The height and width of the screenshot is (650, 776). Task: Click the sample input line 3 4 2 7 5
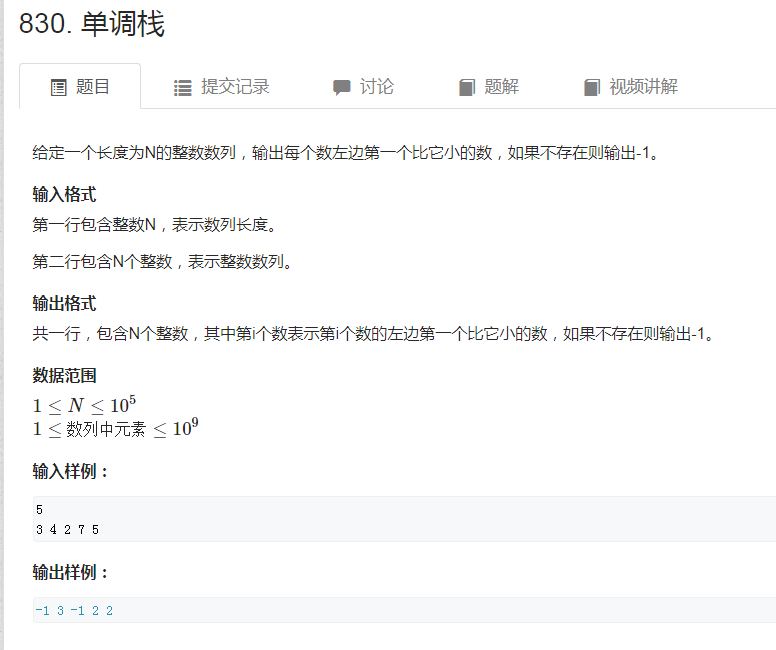click(67, 530)
